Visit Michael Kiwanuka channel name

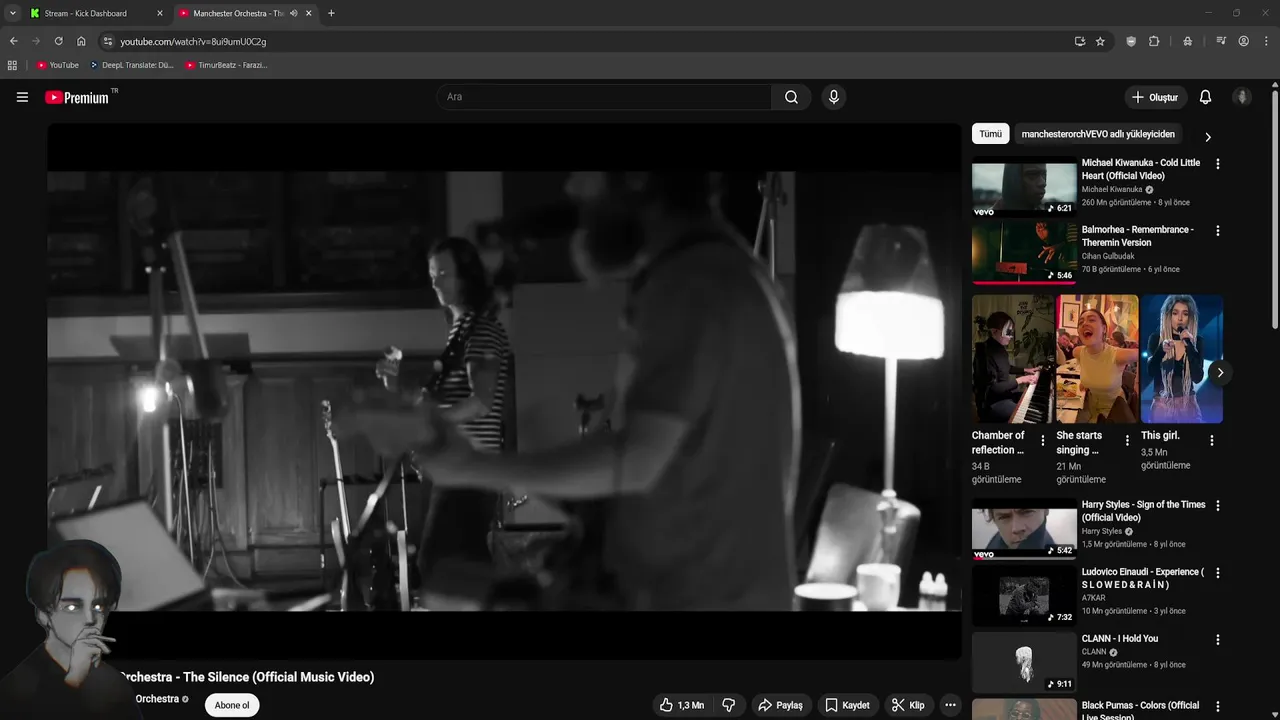[x=1111, y=189]
